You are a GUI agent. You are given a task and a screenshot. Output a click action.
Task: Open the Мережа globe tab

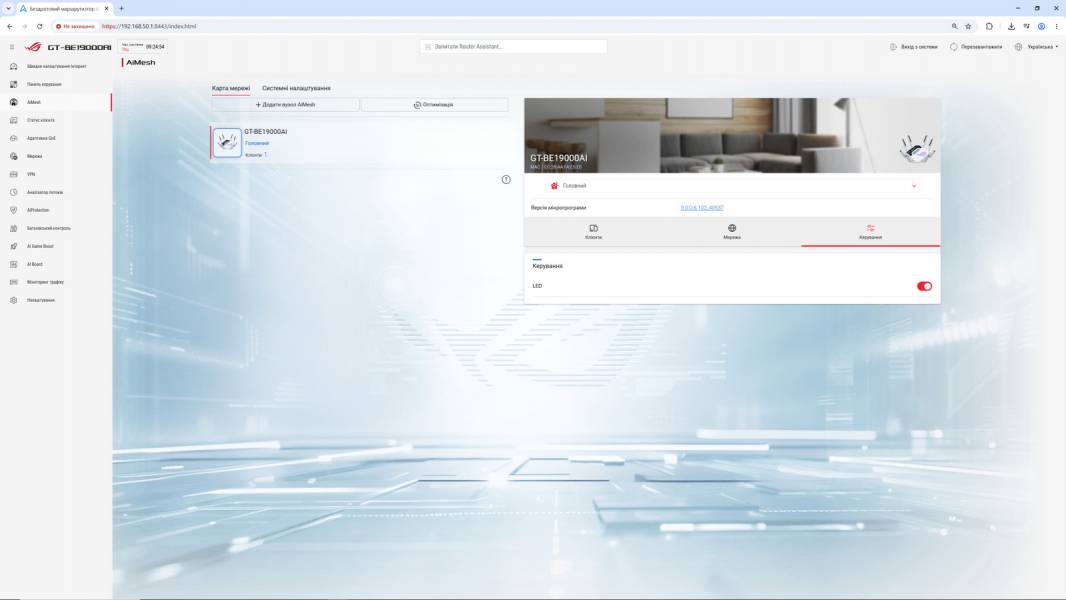point(732,232)
